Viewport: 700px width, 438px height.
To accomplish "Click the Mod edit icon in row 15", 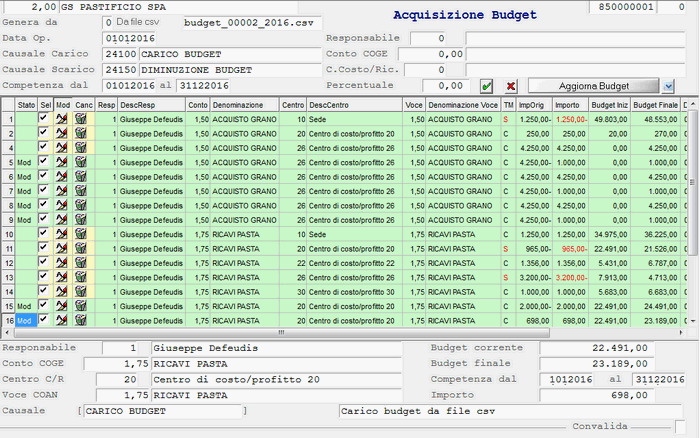I will tap(62, 306).
